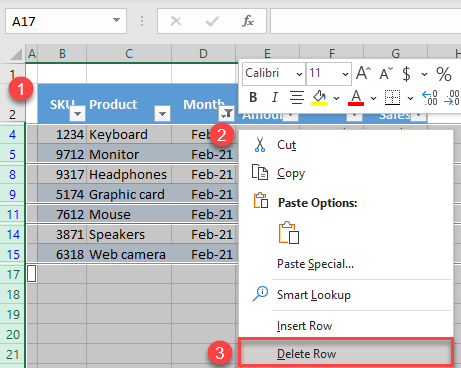Select row 4 header
Screen dimensions: 461x368
point(12,134)
